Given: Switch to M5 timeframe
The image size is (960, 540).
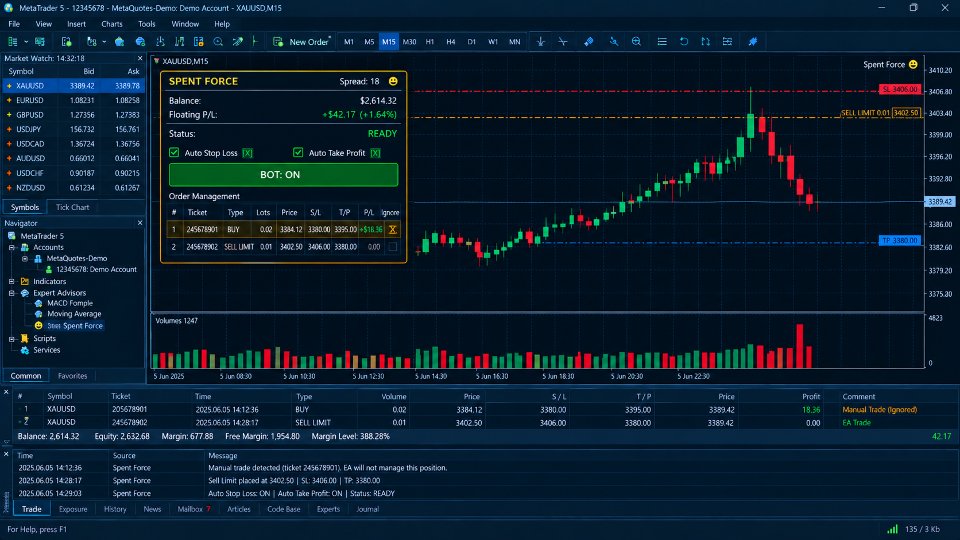Looking at the screenshot, I should coord(369,42).
